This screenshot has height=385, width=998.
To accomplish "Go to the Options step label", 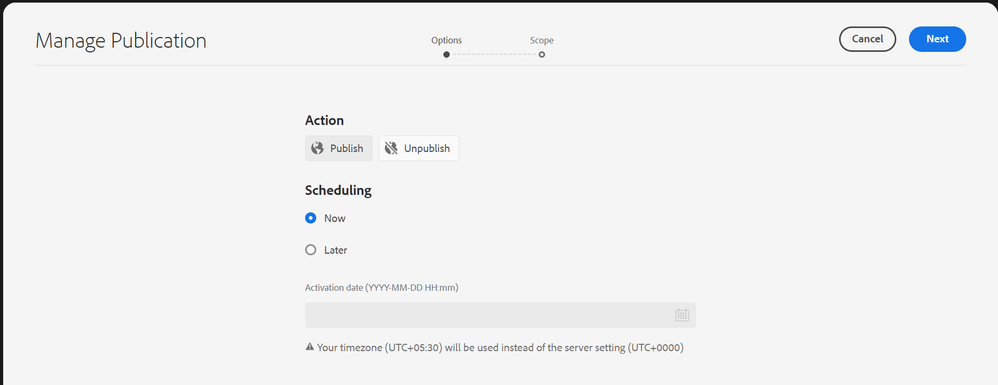I will pyautogui.click(x=447, y=40).
